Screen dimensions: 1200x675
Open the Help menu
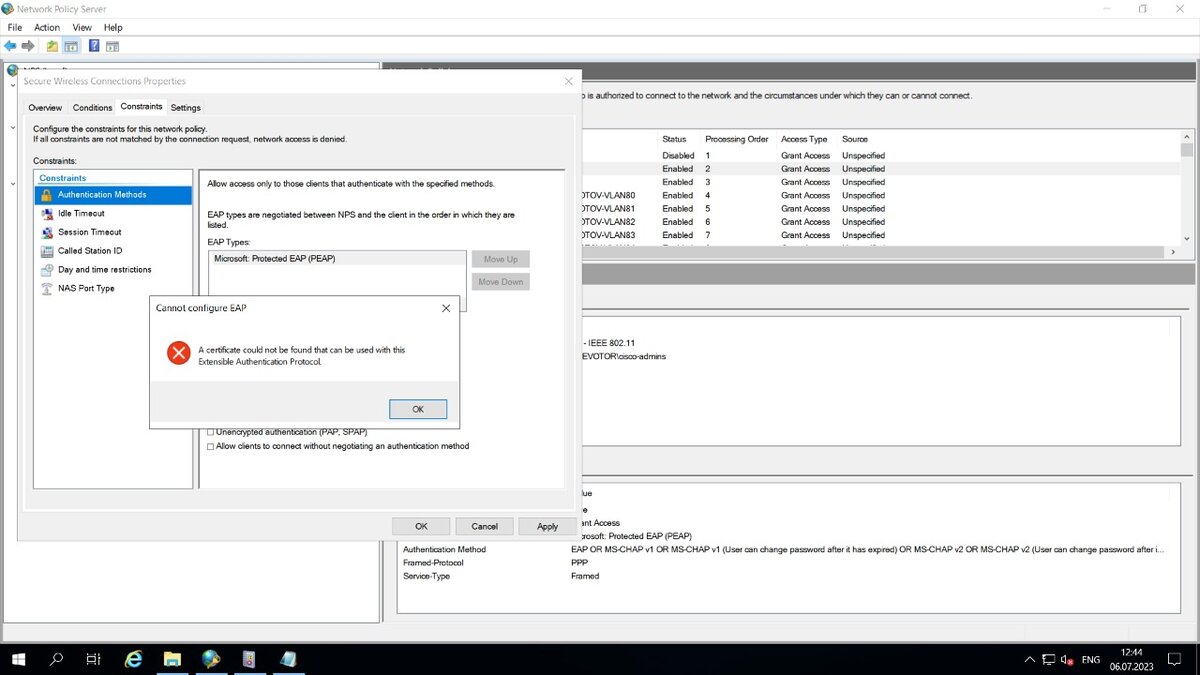[x=113, y=28]
